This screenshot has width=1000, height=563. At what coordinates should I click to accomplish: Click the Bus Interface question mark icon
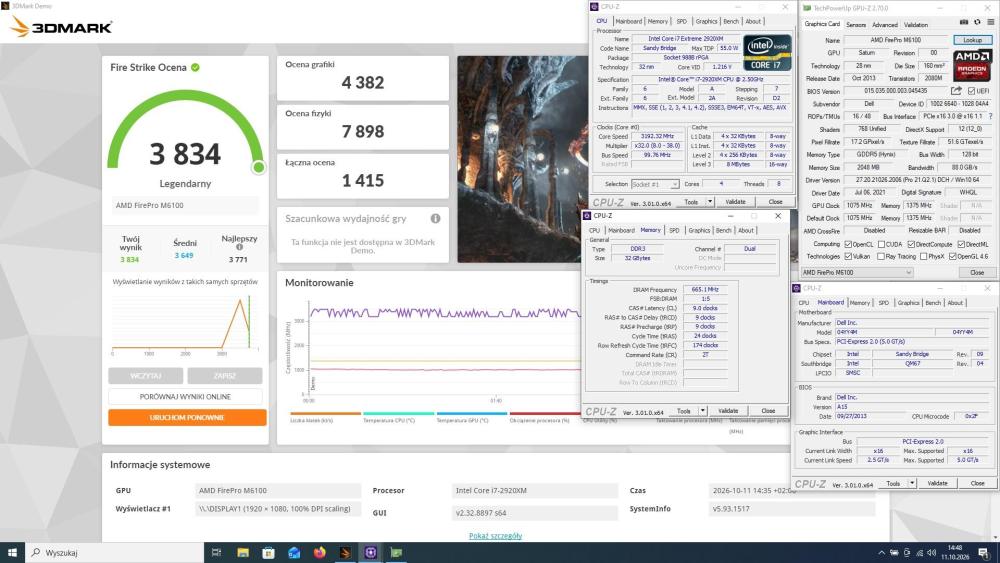click(x=990, y=117)
